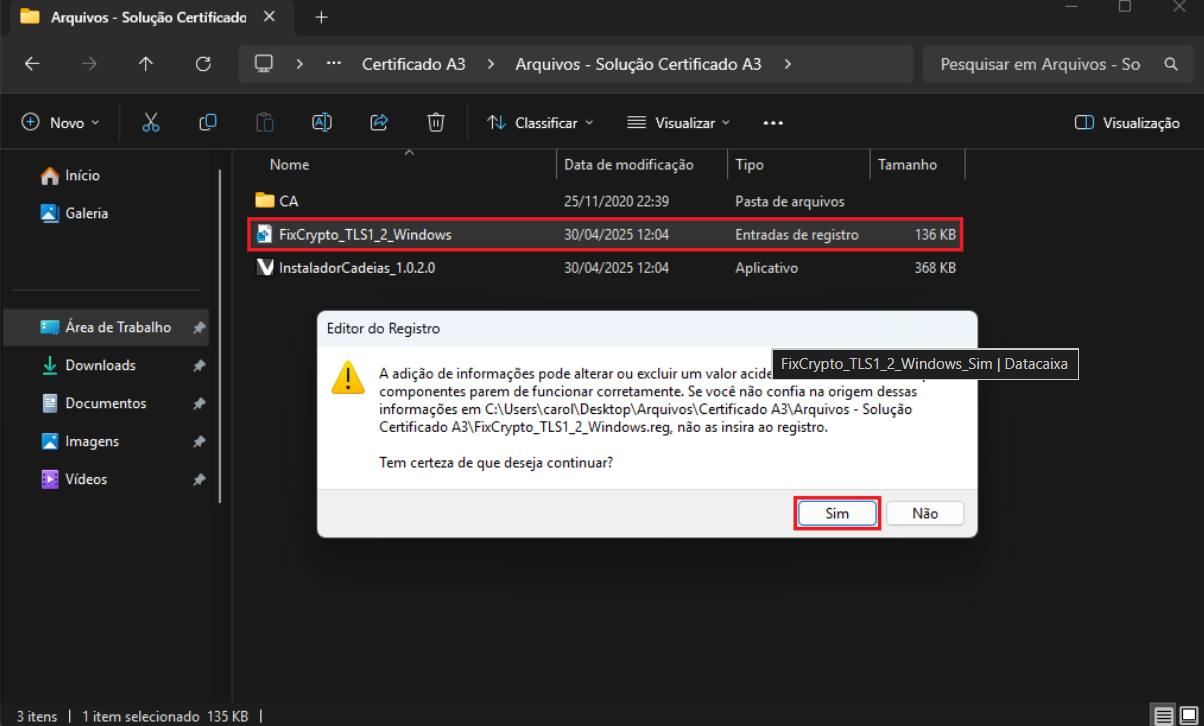Go up one folder with Up arrow

point(146,64)
